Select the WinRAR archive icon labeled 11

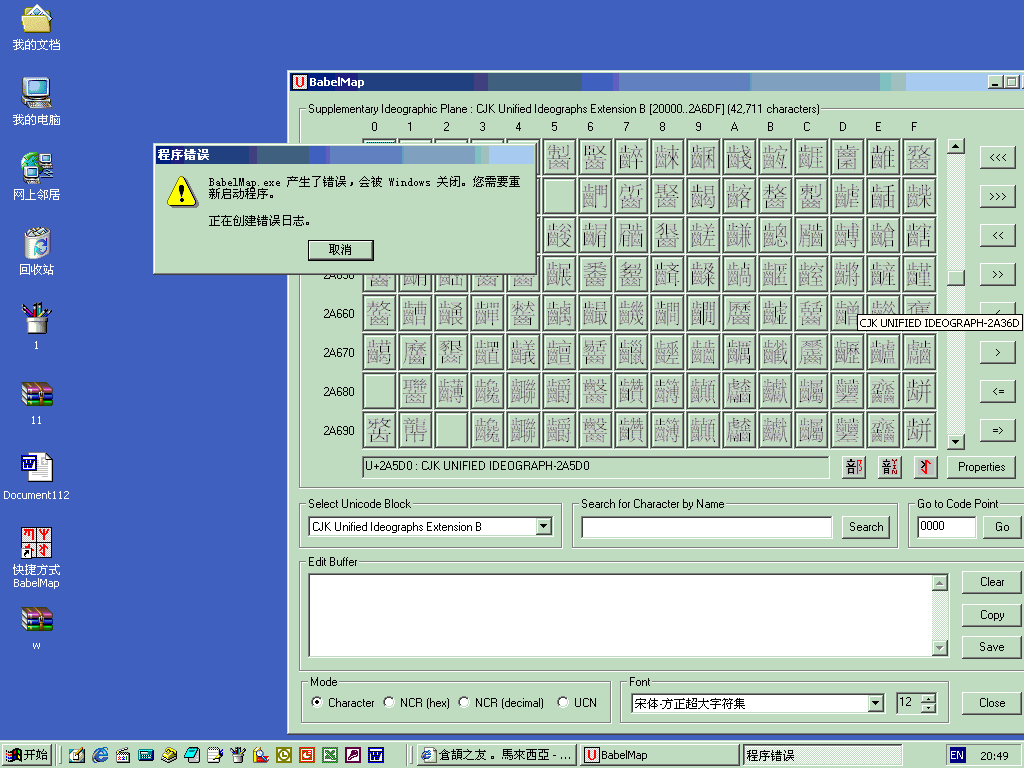click(37, 394)
